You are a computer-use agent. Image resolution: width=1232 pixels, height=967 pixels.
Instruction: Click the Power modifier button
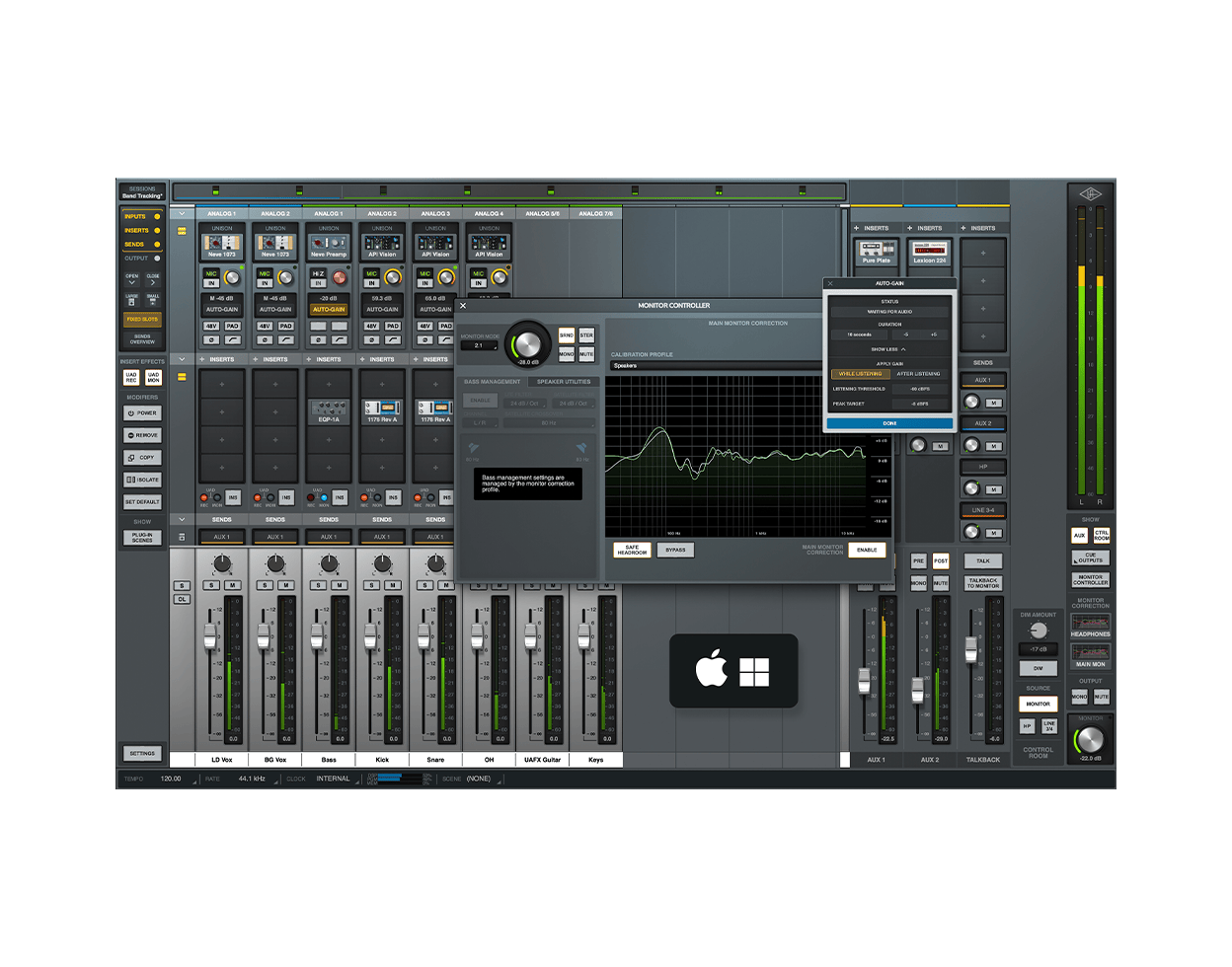[142, 413]
